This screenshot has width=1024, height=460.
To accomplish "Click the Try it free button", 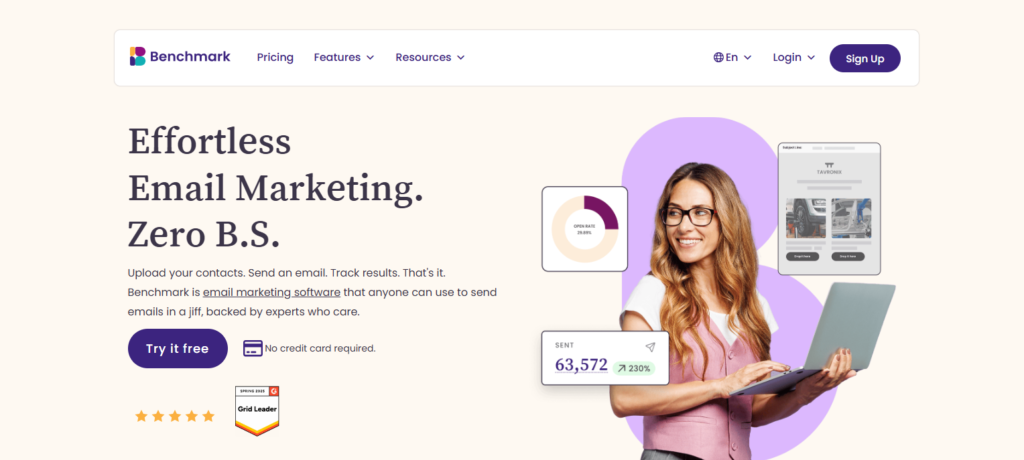I will [178, 348].
